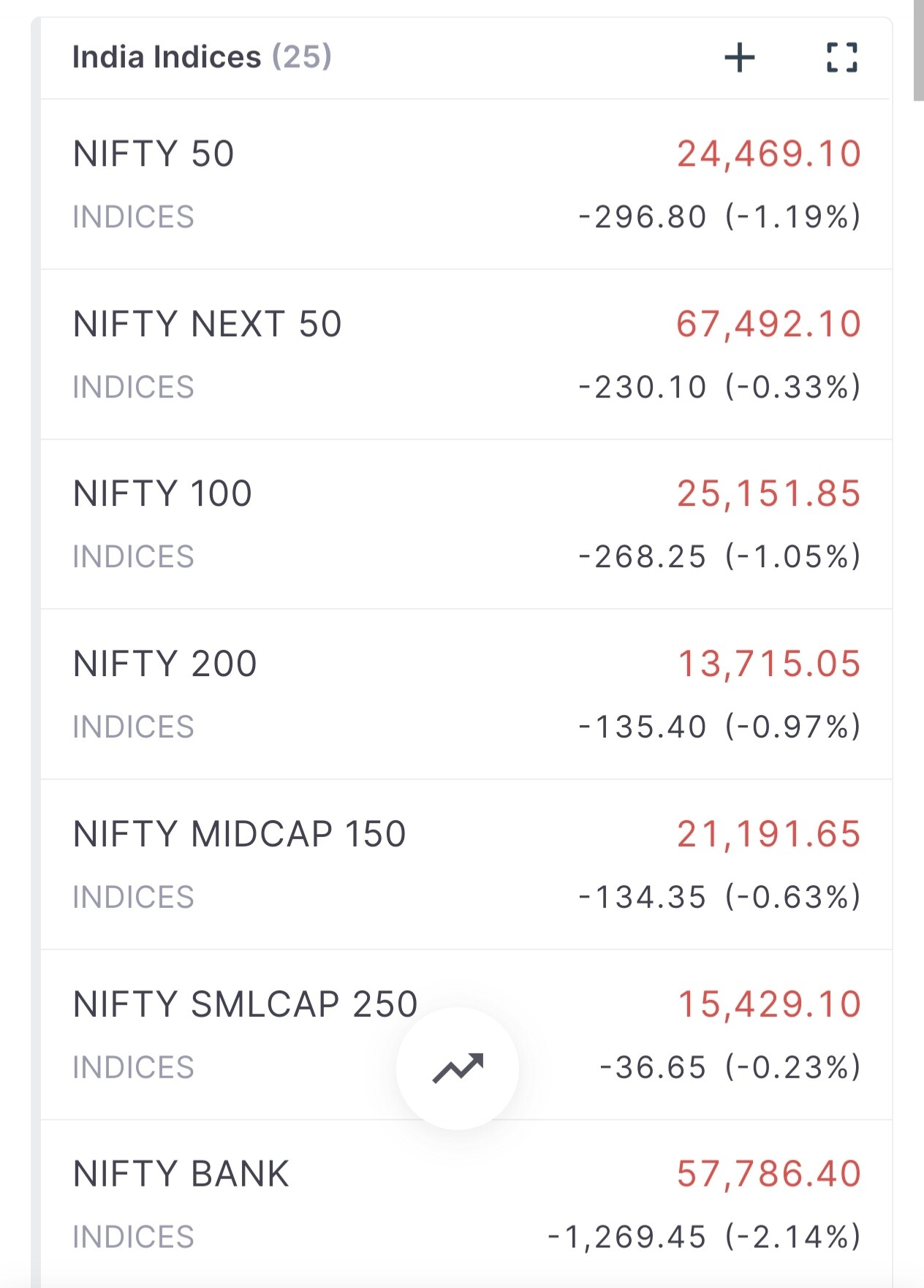The width and height of the screenshot is (924, 1288).
Task: Click the page scrollbar at right edge
Action: point(918,51)
